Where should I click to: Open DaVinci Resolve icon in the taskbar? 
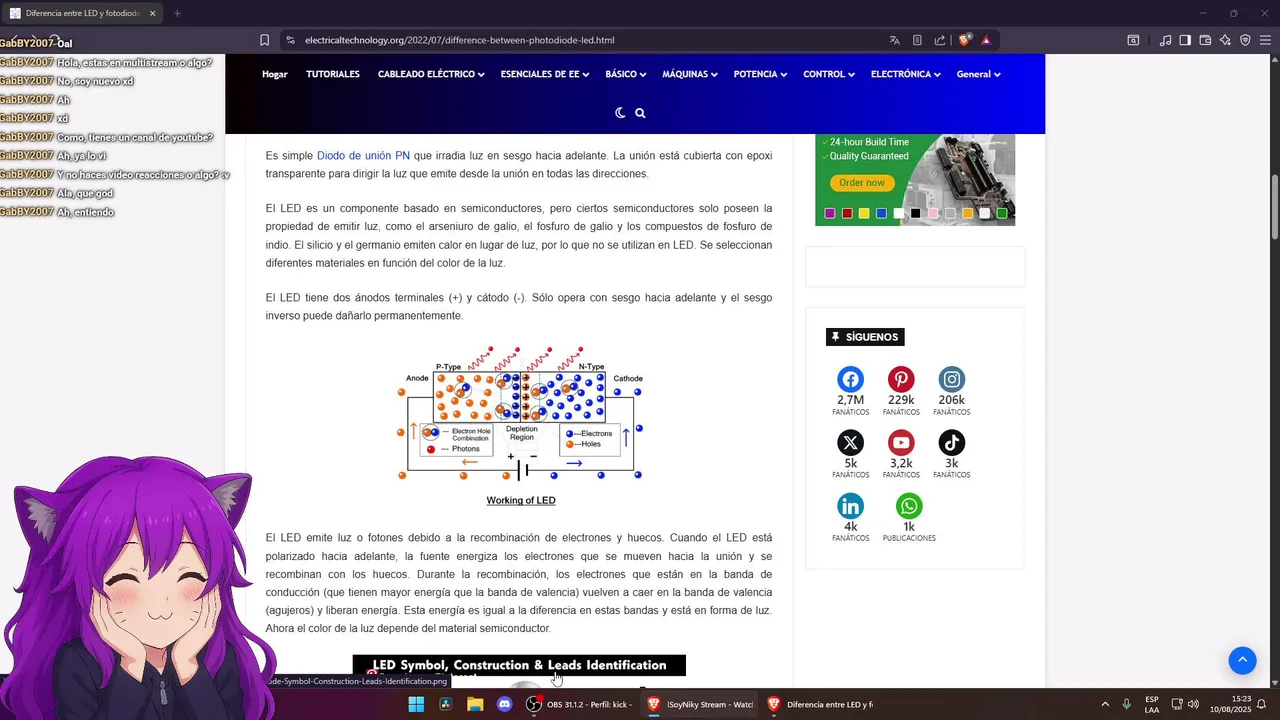[x=446, y=704]
